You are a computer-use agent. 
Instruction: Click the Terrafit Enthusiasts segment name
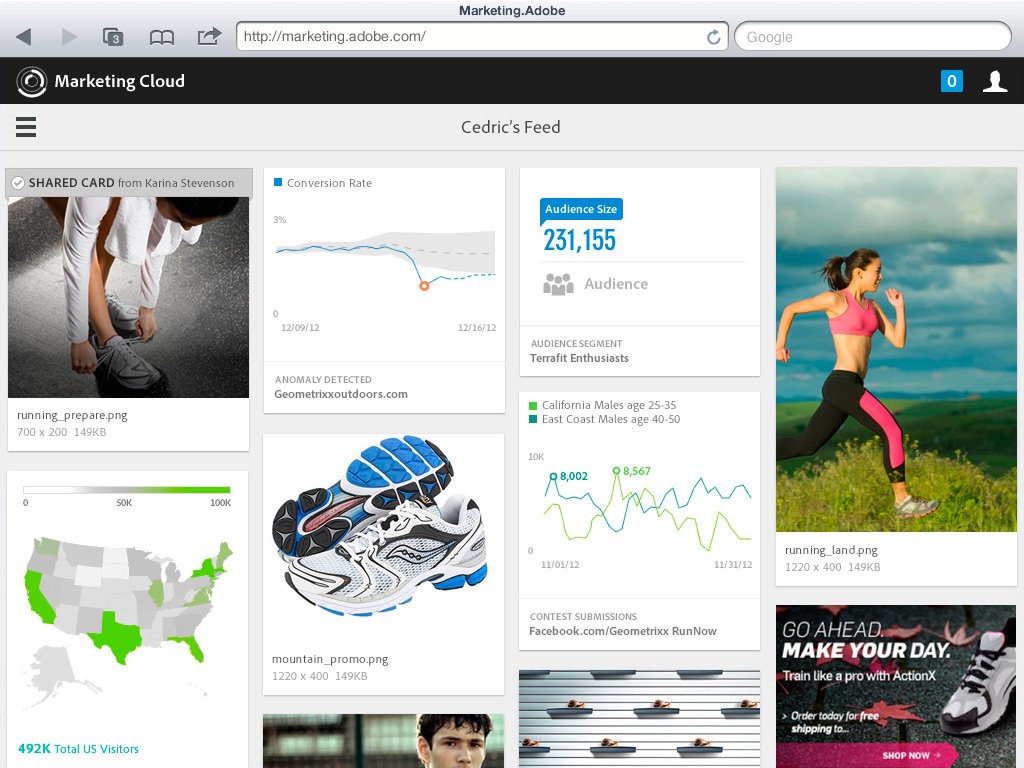click(579, 358)
